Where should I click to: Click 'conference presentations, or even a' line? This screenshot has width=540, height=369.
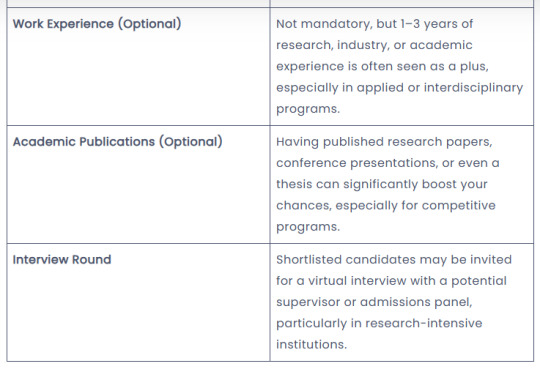coord(388,163)
